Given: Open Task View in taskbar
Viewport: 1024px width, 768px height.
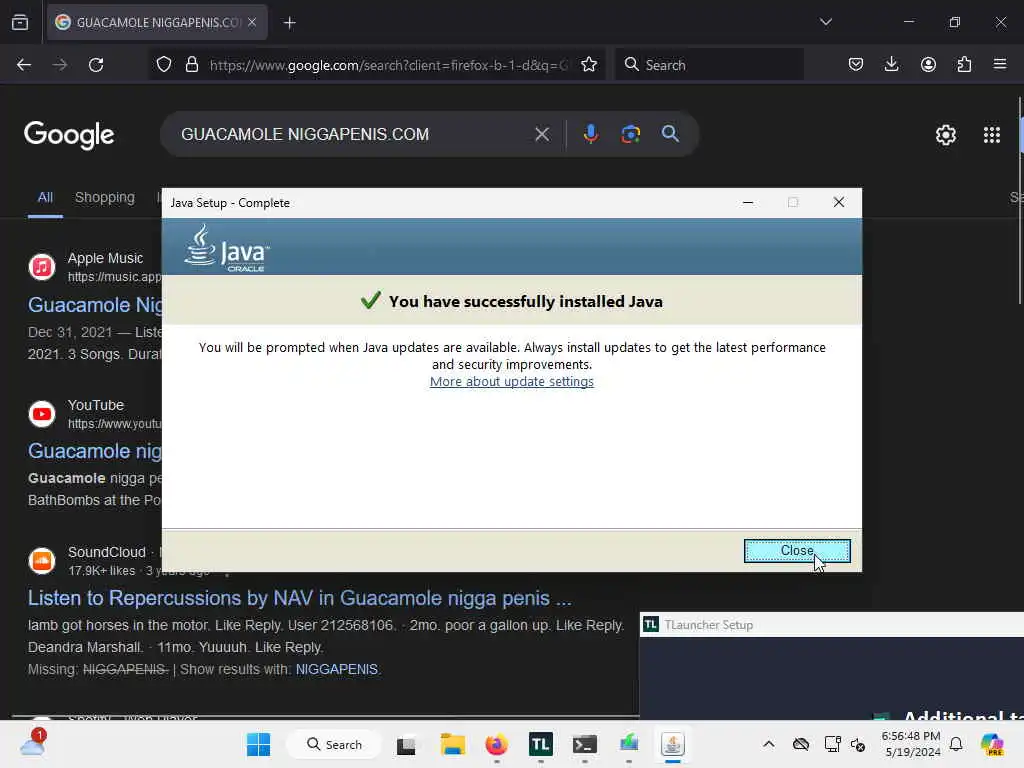Looking at the screenshot, I should [x=406, y=744].
